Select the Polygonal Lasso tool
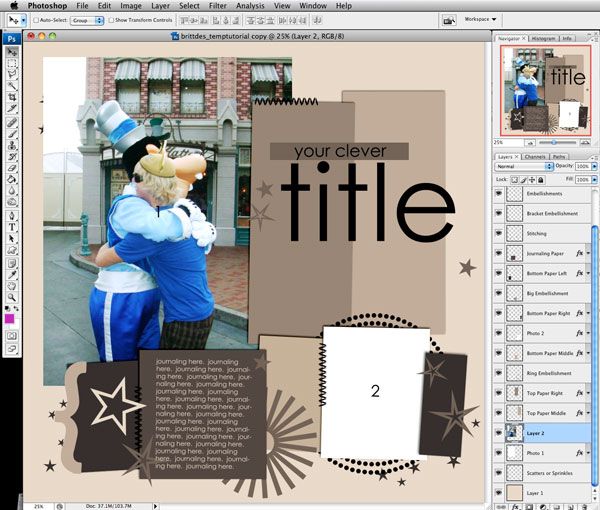This screenshot has width=600, height=510. [12, 74]
